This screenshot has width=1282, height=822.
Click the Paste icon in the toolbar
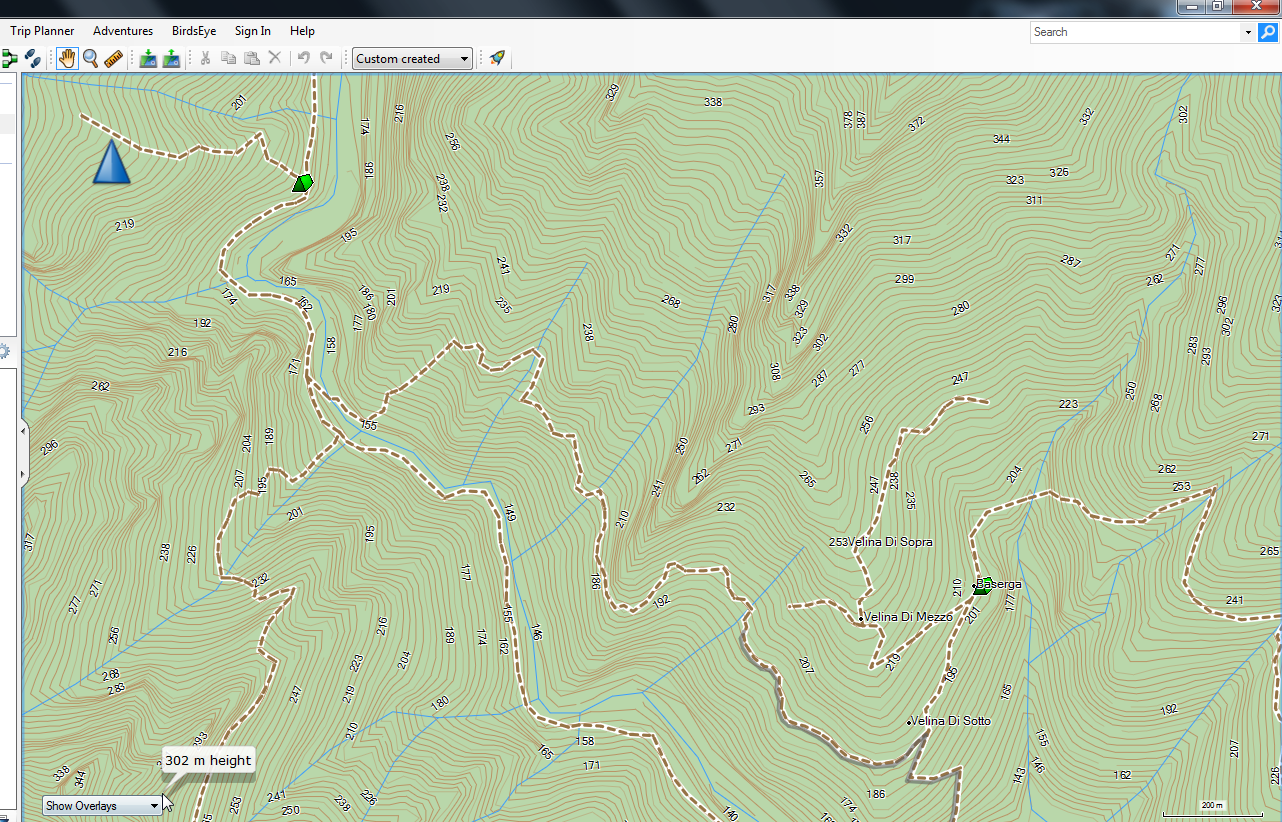[x=251, y=57]
